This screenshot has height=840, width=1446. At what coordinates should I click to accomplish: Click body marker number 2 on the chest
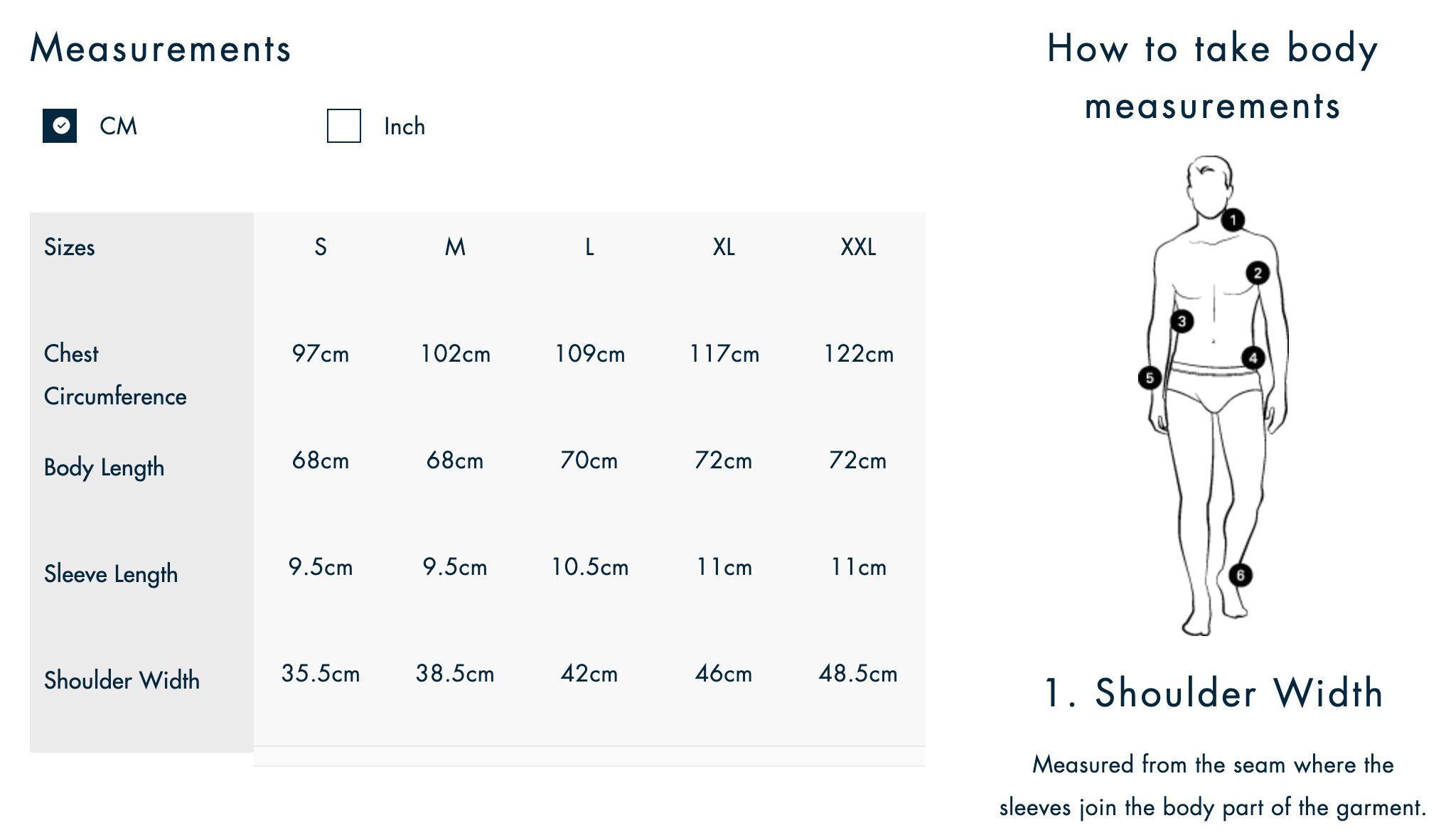point(1257,273)
